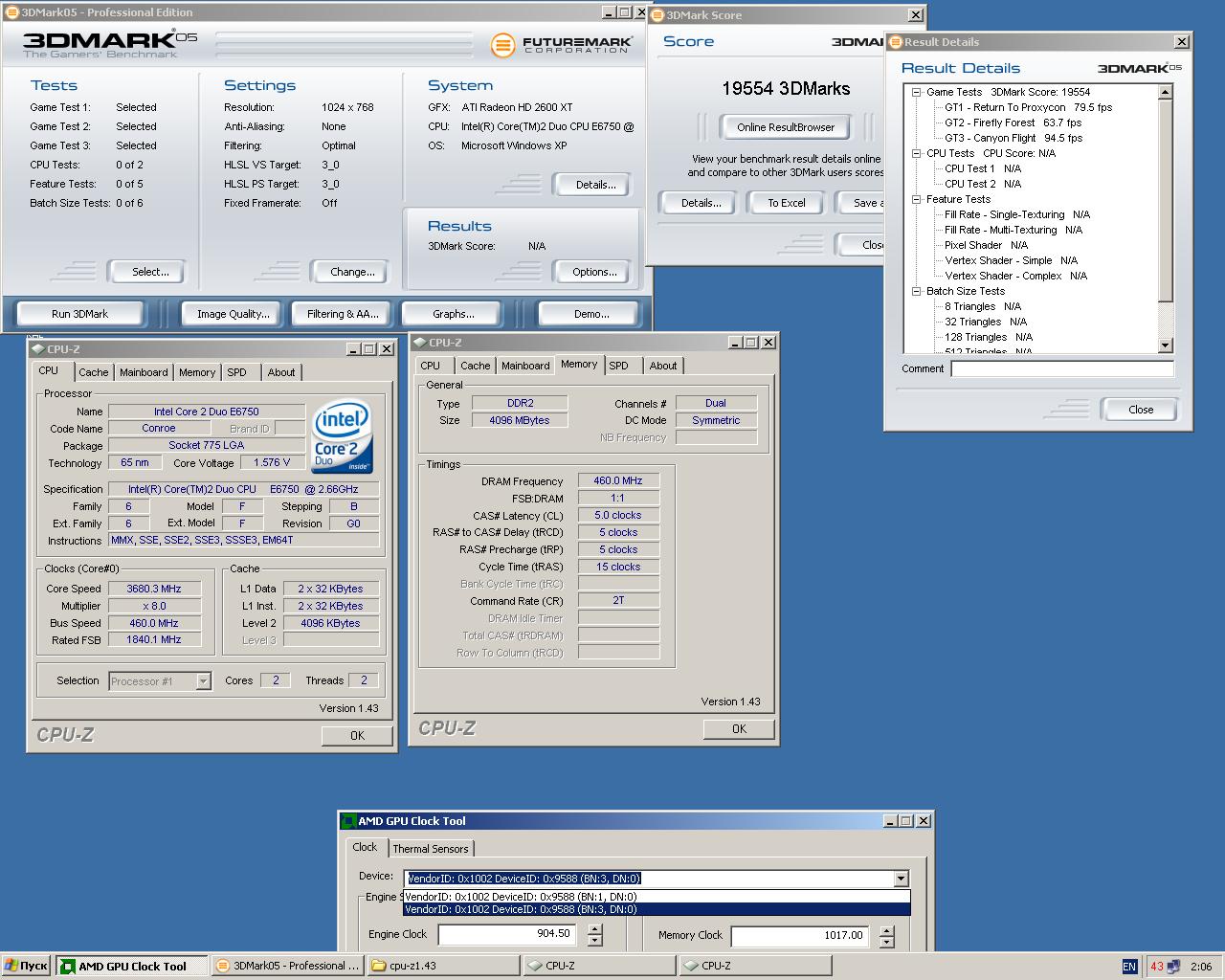Click the Intel Core 2 Duo logo

click(x=342, y=438)
